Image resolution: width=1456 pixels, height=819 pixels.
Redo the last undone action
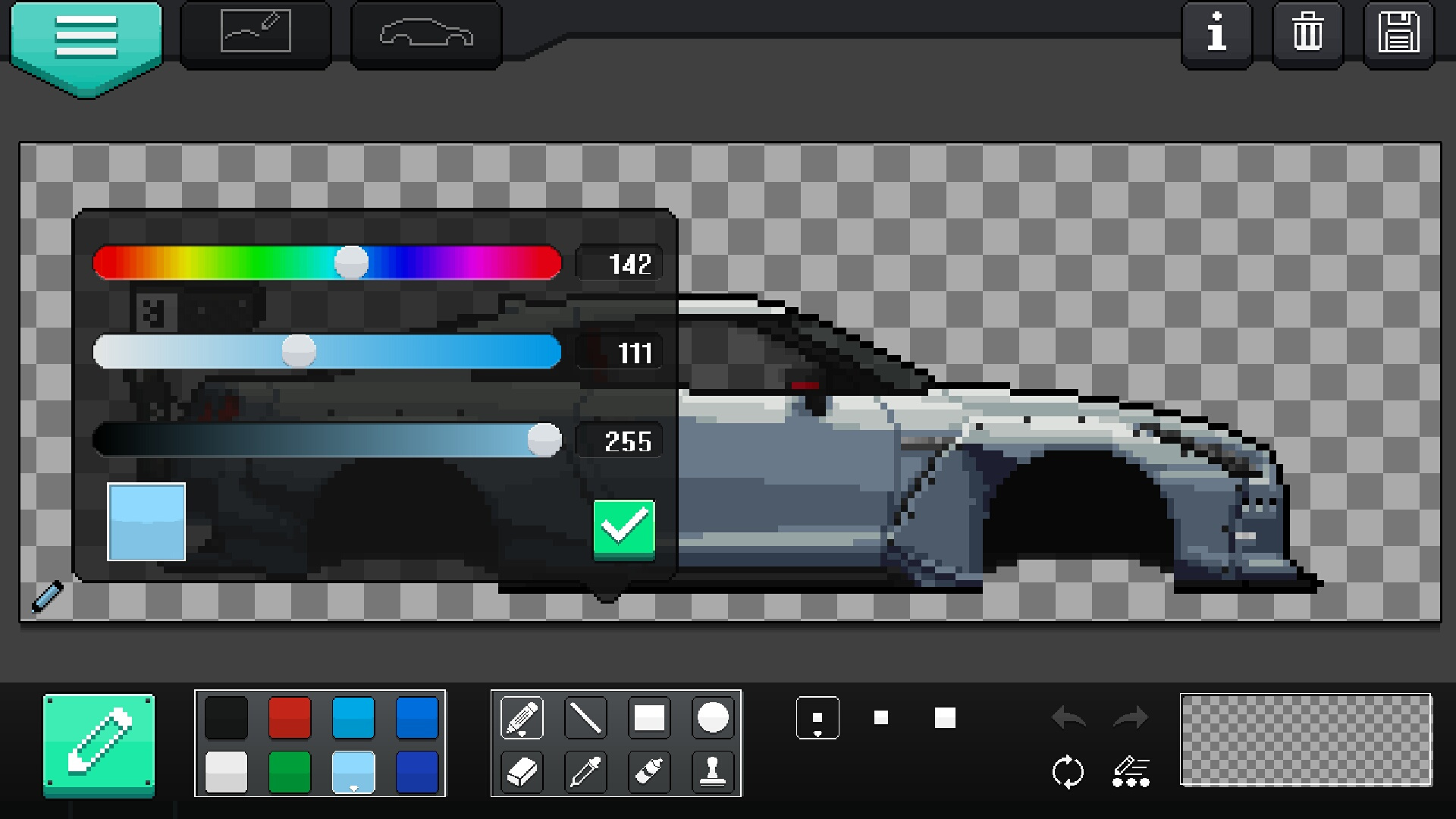pyautogui.click(x=1131, y=717)
